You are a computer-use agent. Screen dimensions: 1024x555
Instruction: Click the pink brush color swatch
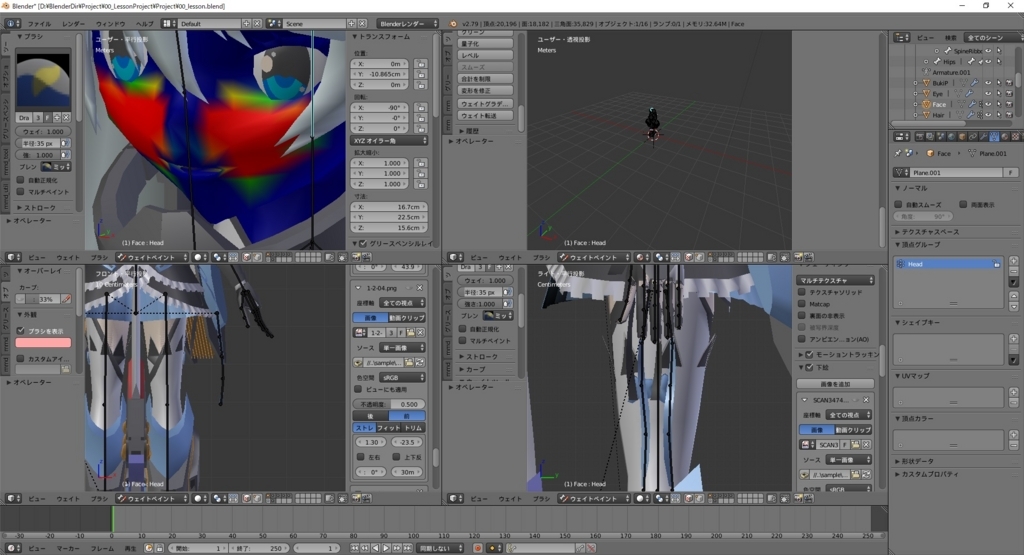coord(43,342)
